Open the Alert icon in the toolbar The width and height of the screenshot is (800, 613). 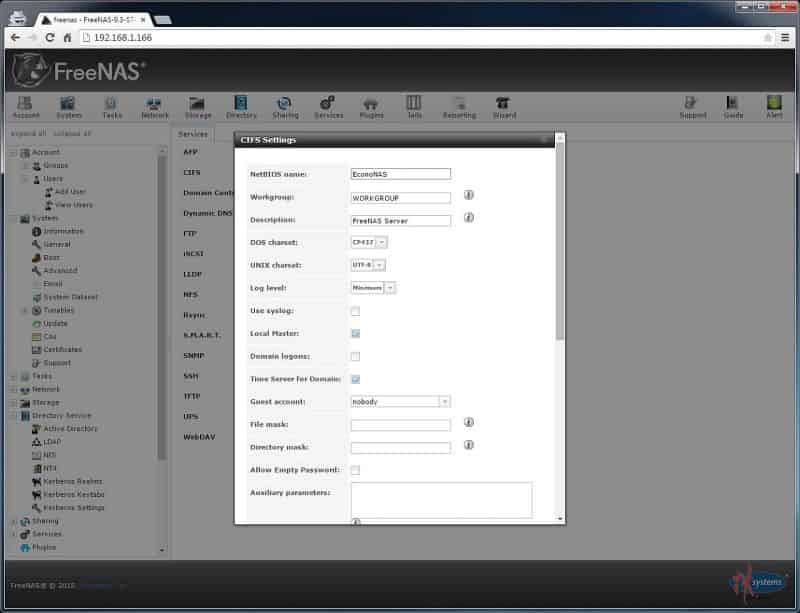click(x=774, y=106)
